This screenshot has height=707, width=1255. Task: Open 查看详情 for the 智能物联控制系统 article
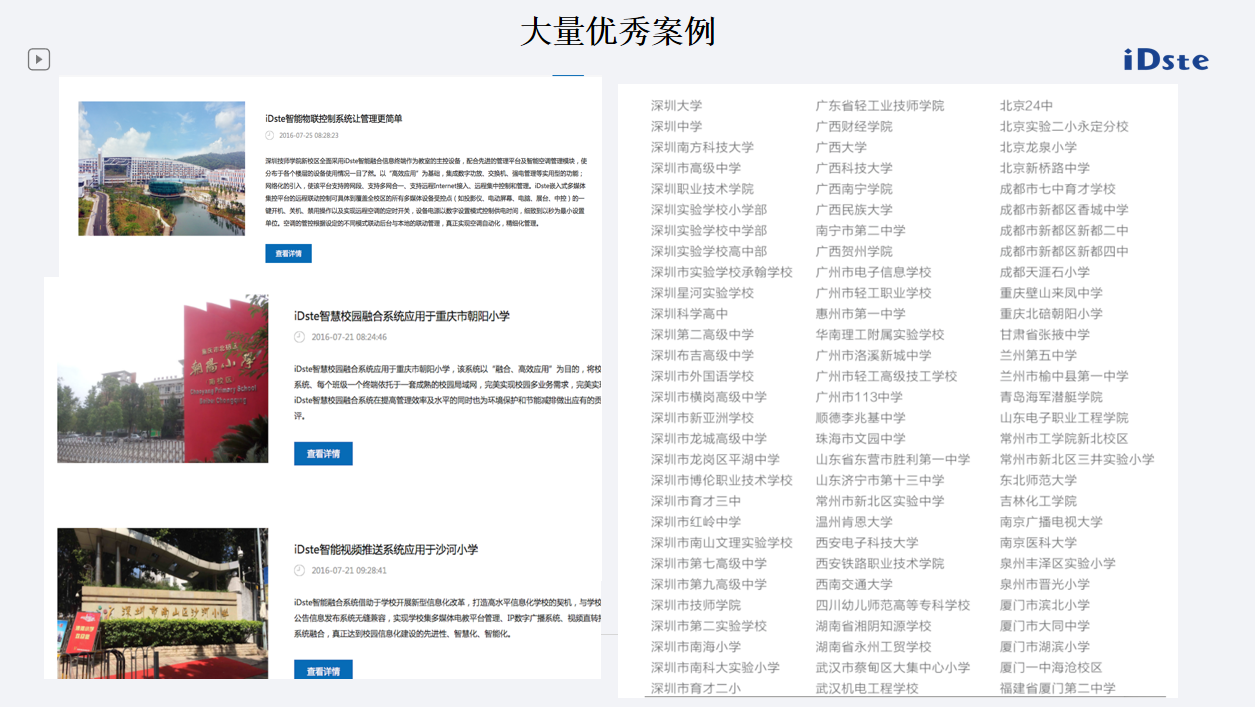tap(288, 254)
